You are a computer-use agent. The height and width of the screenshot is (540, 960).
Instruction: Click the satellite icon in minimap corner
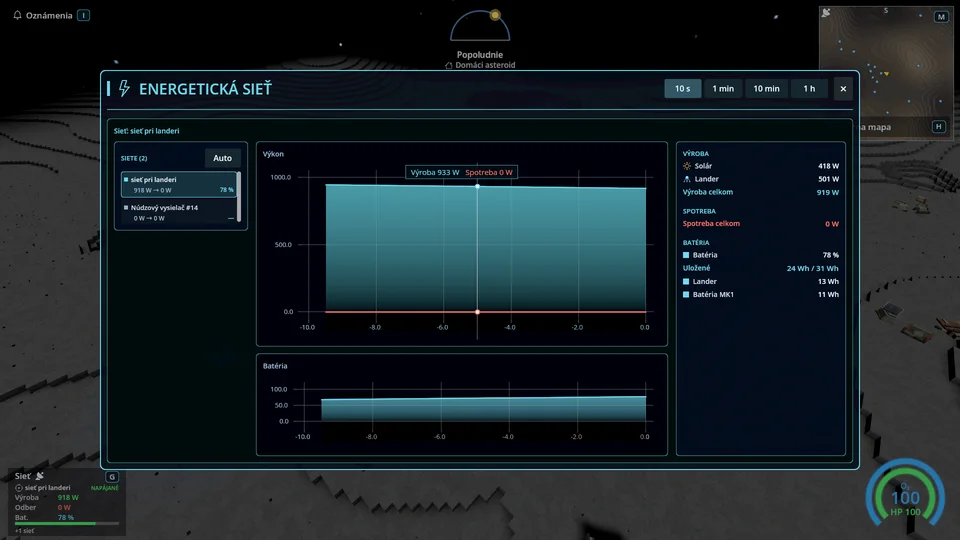pos(826,13)
